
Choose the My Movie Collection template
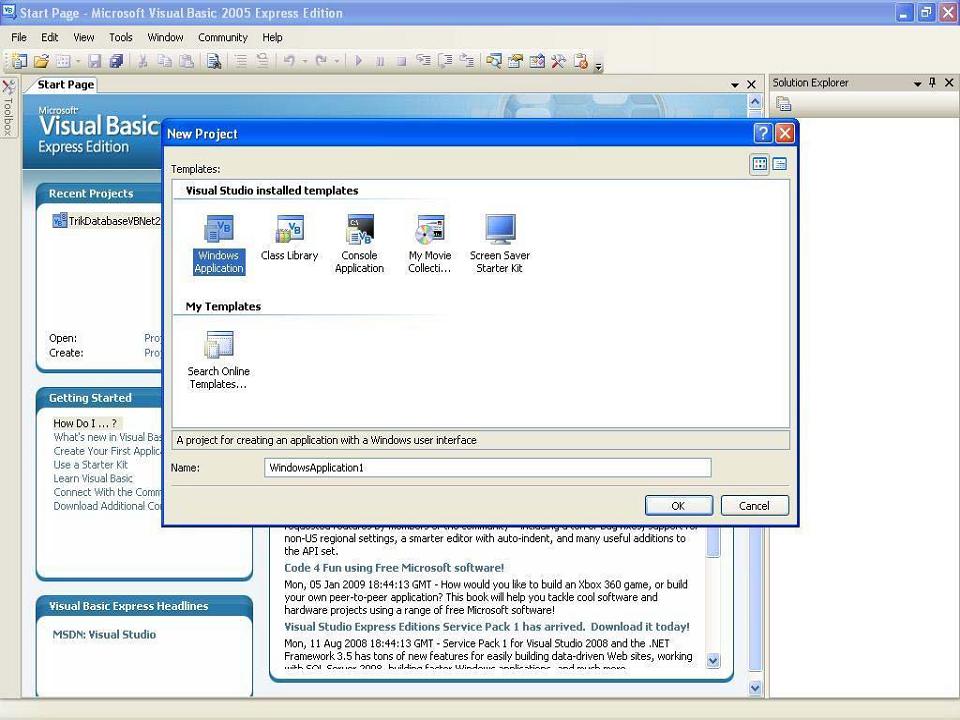coord(430,244)
